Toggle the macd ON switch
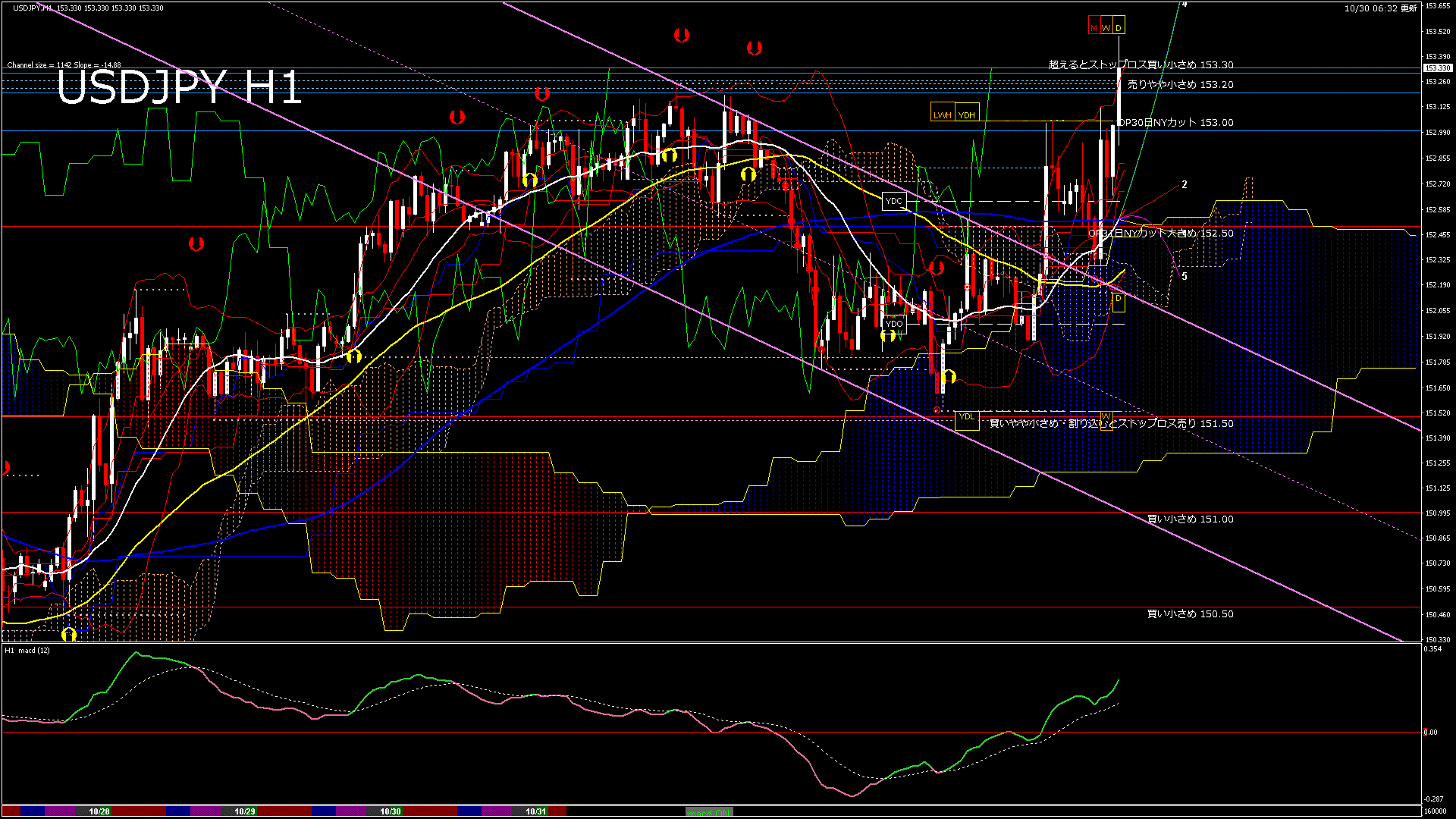 pyautogui.click(x=708, y=812)
